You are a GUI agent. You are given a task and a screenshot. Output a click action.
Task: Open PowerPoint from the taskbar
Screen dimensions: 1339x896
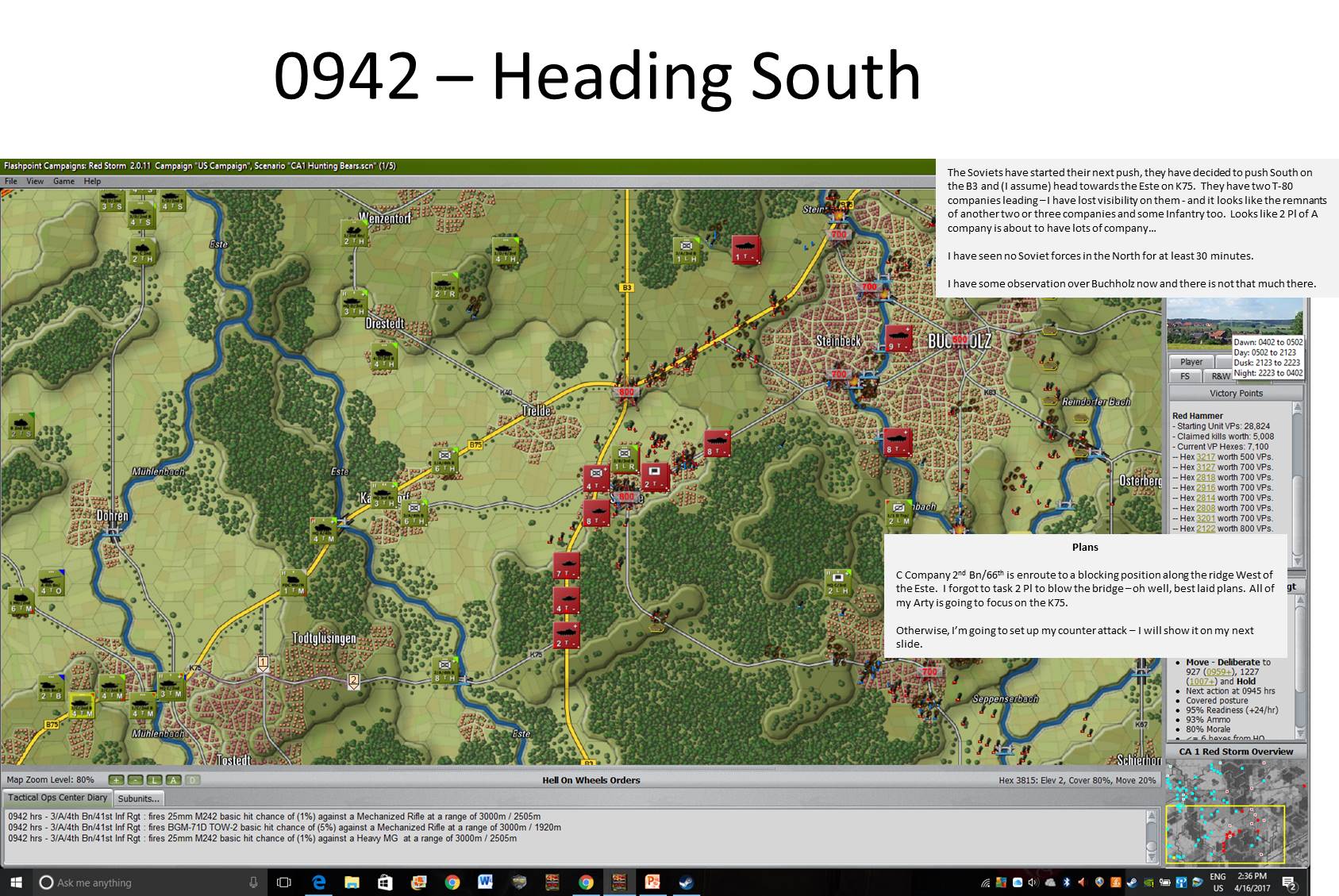pyautogui.click(x=652, y=883)
